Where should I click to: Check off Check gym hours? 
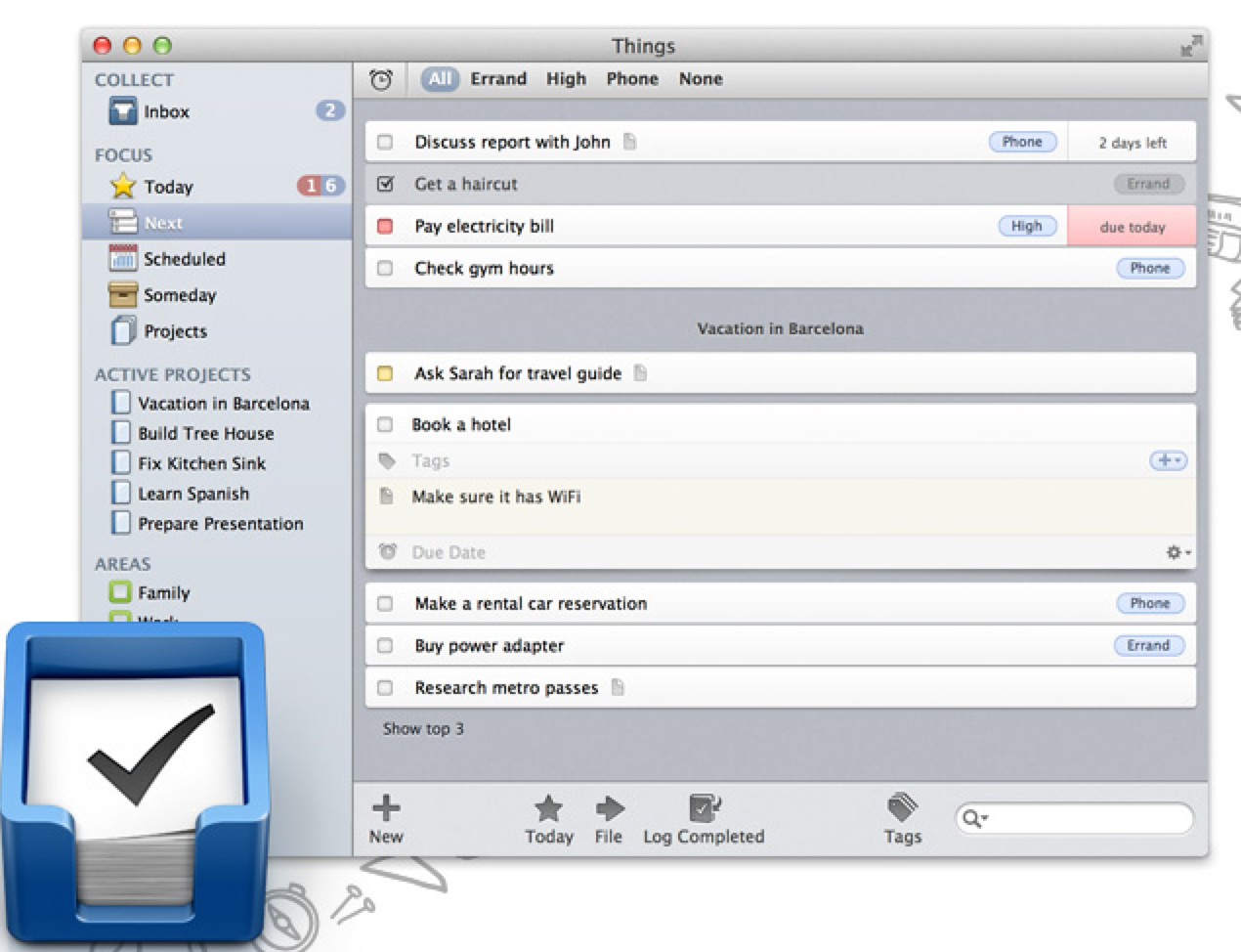[x=385, y=268]
